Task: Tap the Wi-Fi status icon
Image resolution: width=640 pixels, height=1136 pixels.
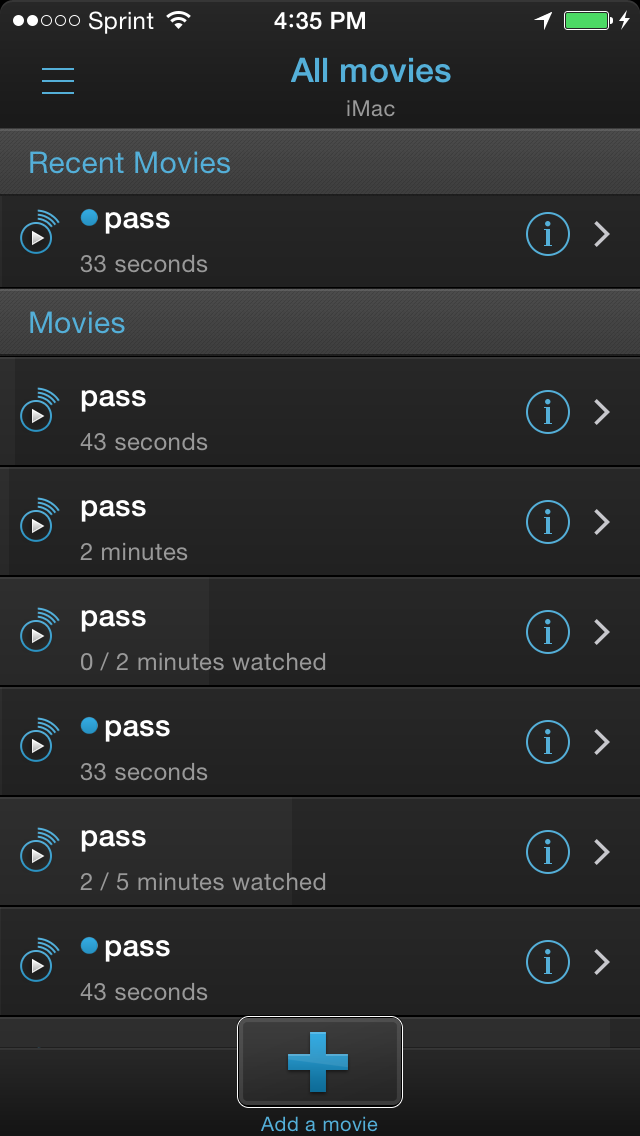Action: [x=179, y=20]
